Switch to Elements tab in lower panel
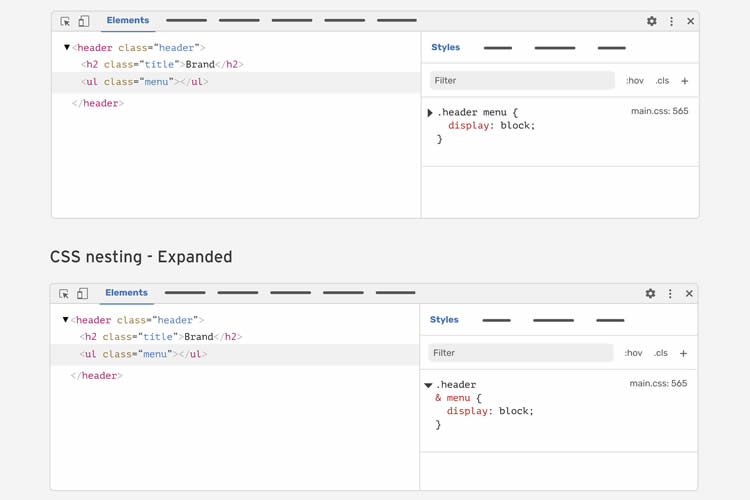750x500 pixels. (126, 292)
